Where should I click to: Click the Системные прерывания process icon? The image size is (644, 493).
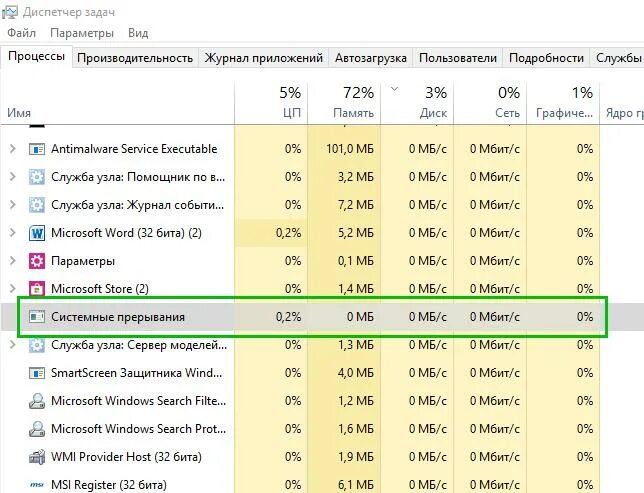click(x=37, y=317)
